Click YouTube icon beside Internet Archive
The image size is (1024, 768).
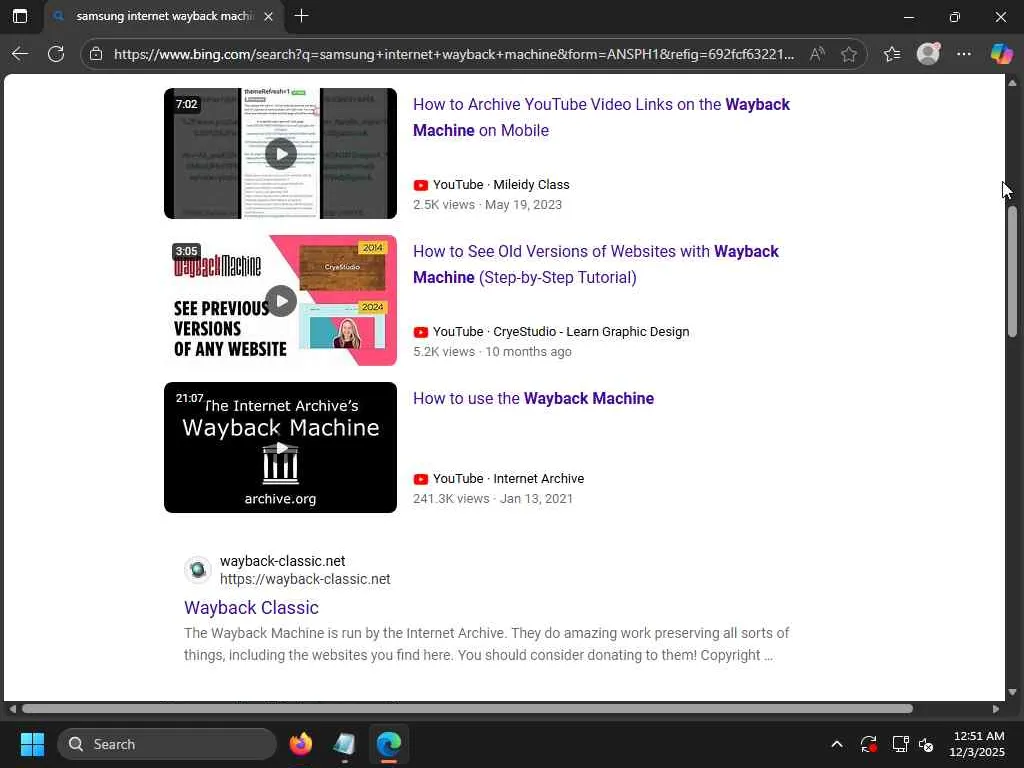pos(421,479)
